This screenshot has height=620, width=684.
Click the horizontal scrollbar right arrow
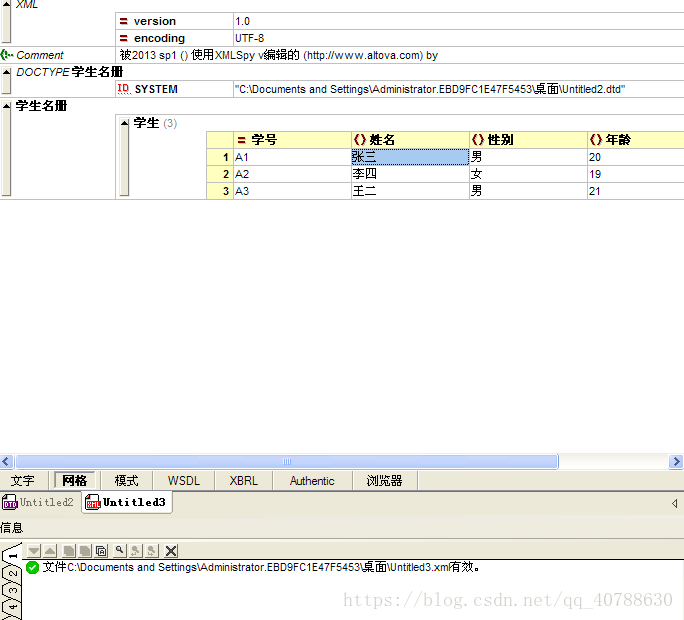676,462
